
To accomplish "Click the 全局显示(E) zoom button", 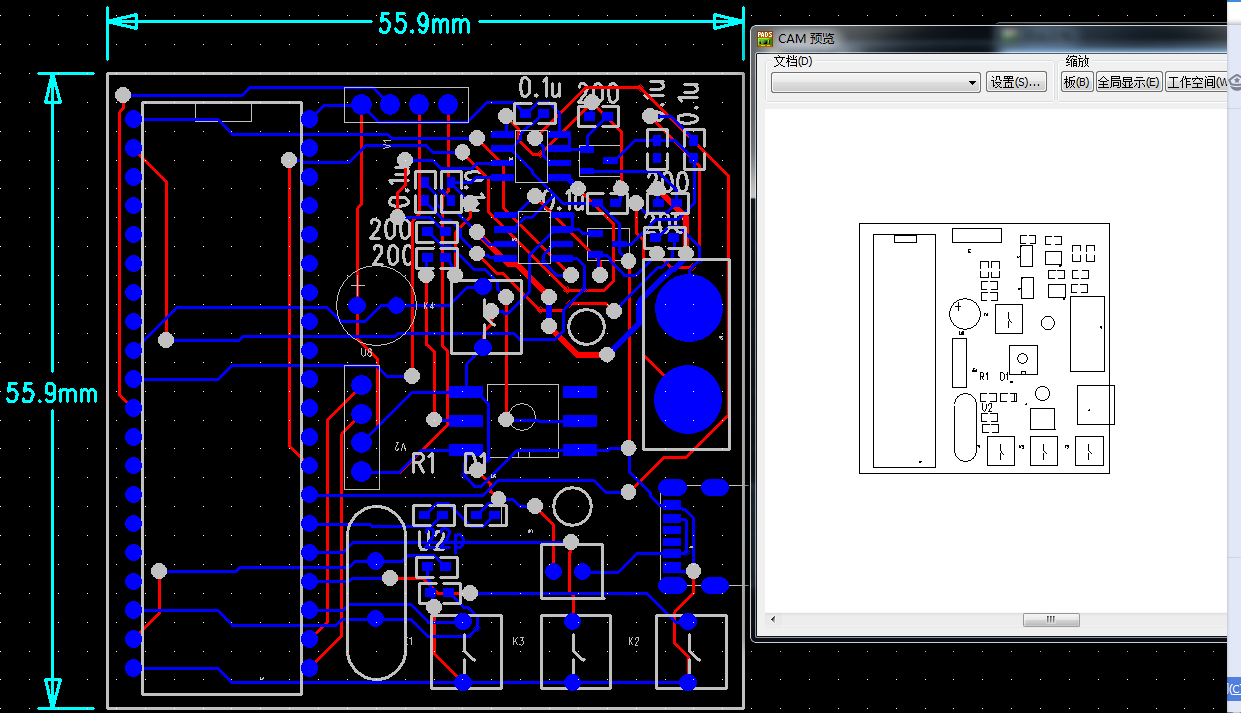I will point(1128,83).
